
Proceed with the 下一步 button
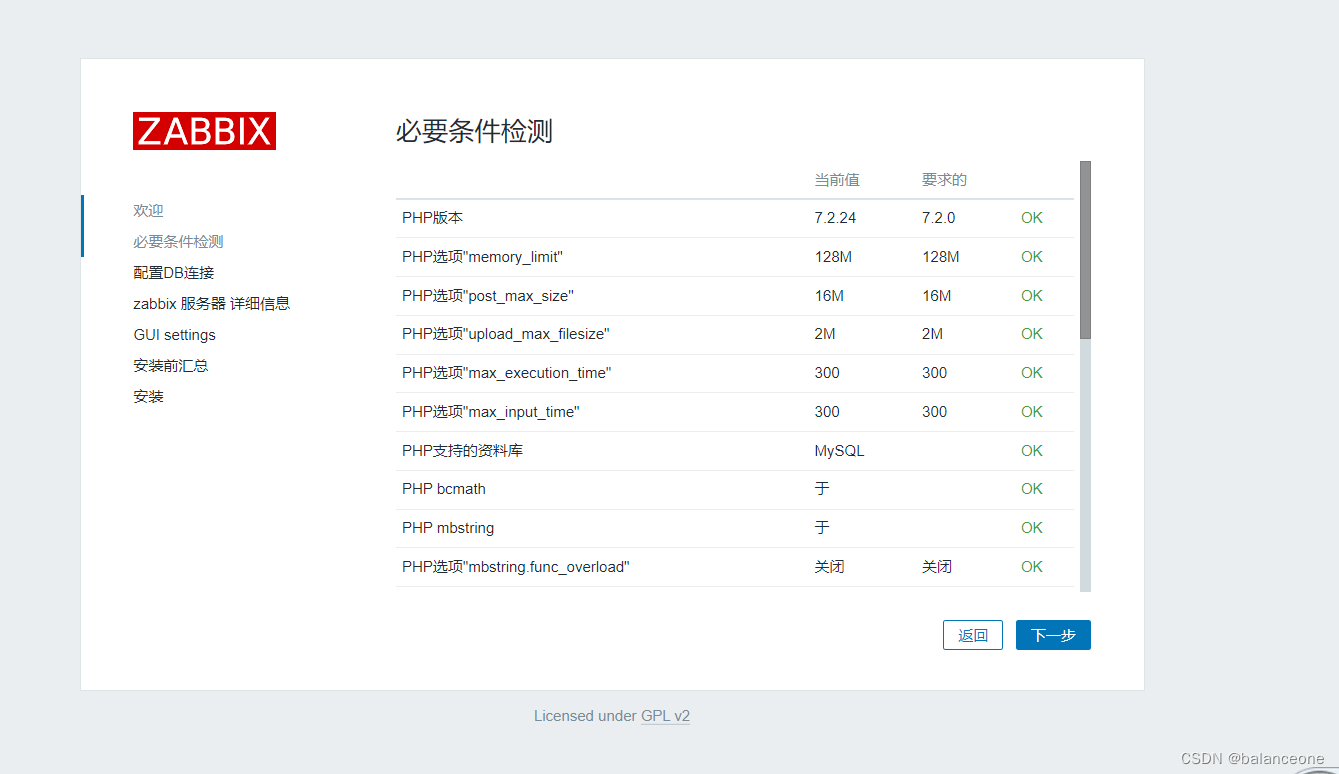coord(1053,635)
